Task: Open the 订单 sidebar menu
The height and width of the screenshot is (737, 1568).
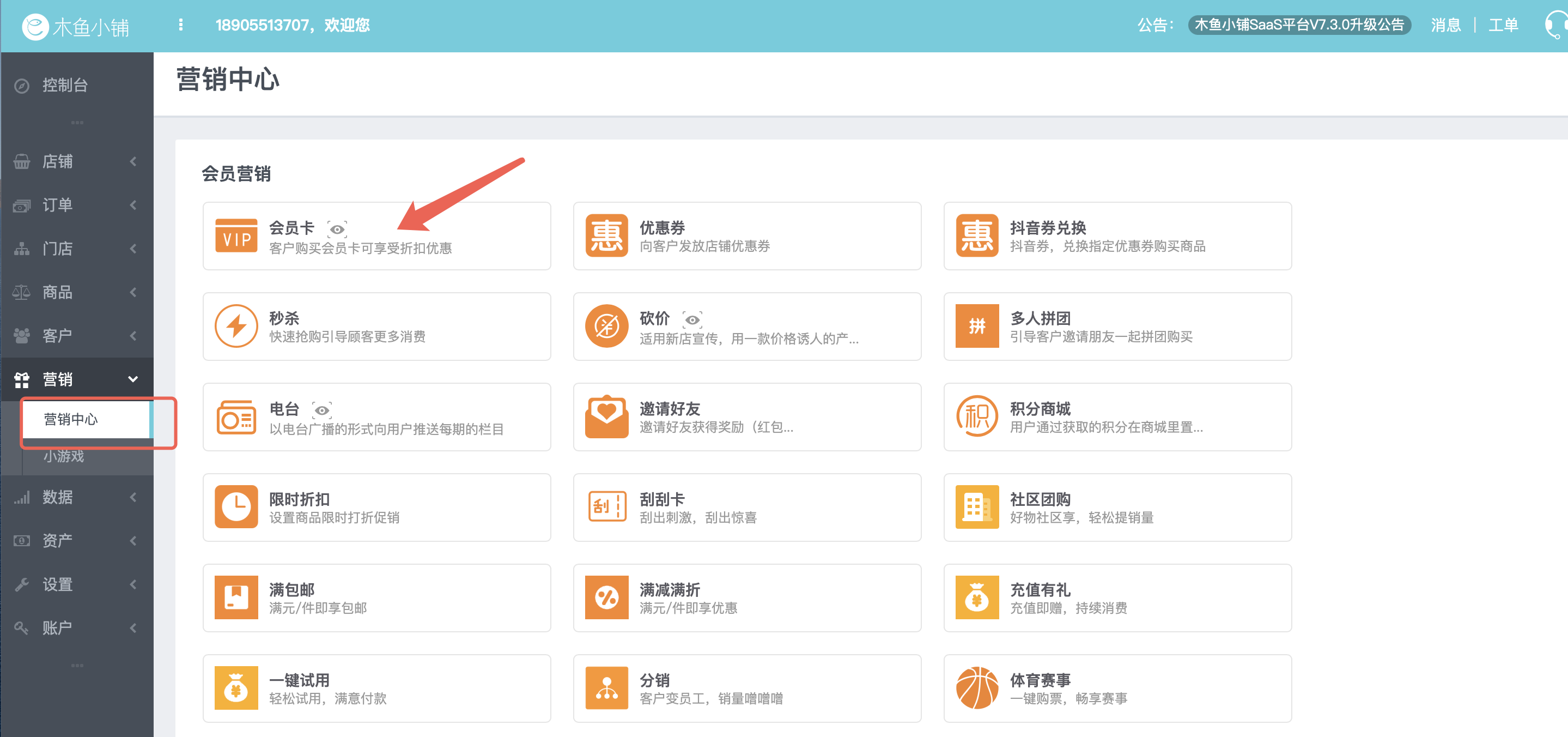Action: [77, 206]
